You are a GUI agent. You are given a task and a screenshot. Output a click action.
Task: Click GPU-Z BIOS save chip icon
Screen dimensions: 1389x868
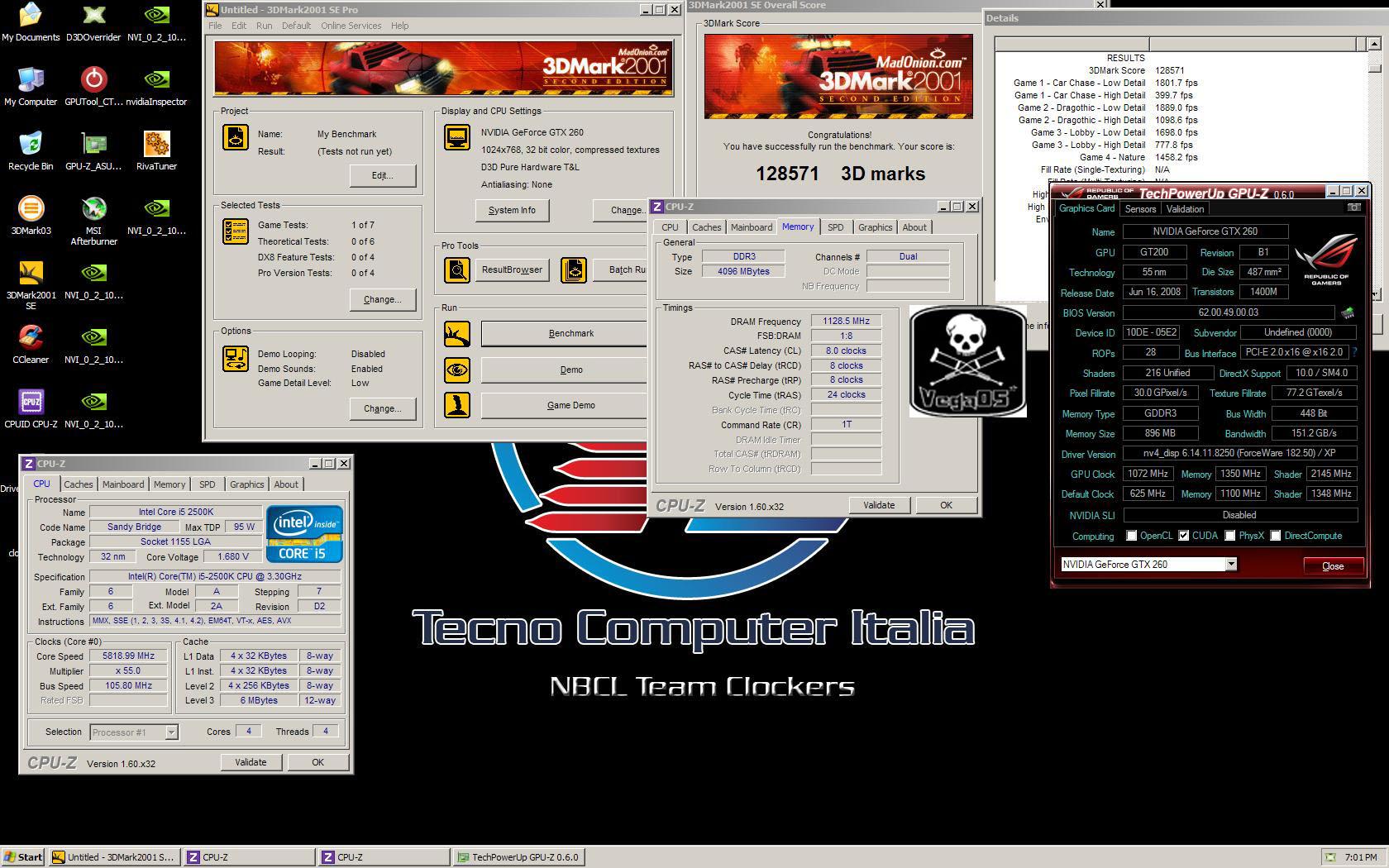click(x=1348, y=312)
